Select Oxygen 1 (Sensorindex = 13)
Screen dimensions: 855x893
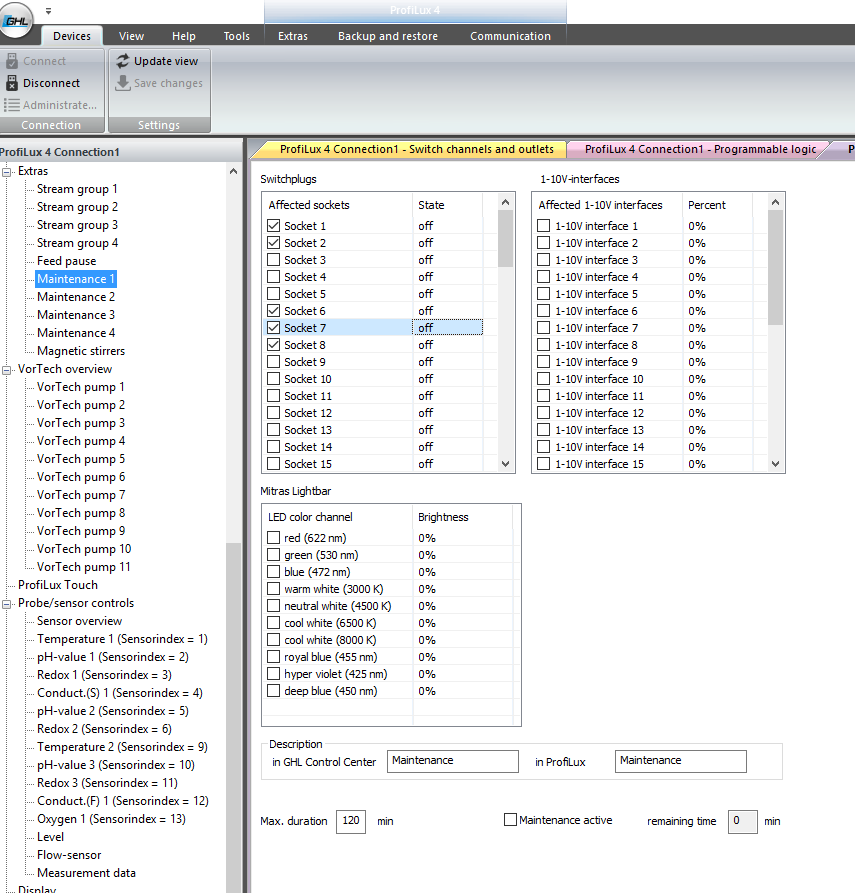coord(111,819)
